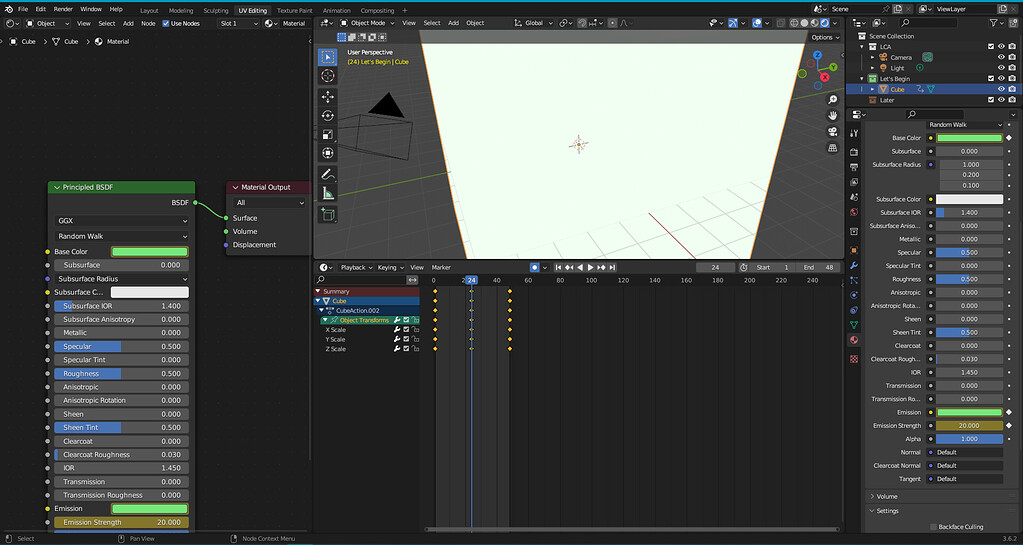This screenshot has width=1023, height=545.
Task: Click Base Color swatch in Principled BSDF node
Action: coord(149,251)
